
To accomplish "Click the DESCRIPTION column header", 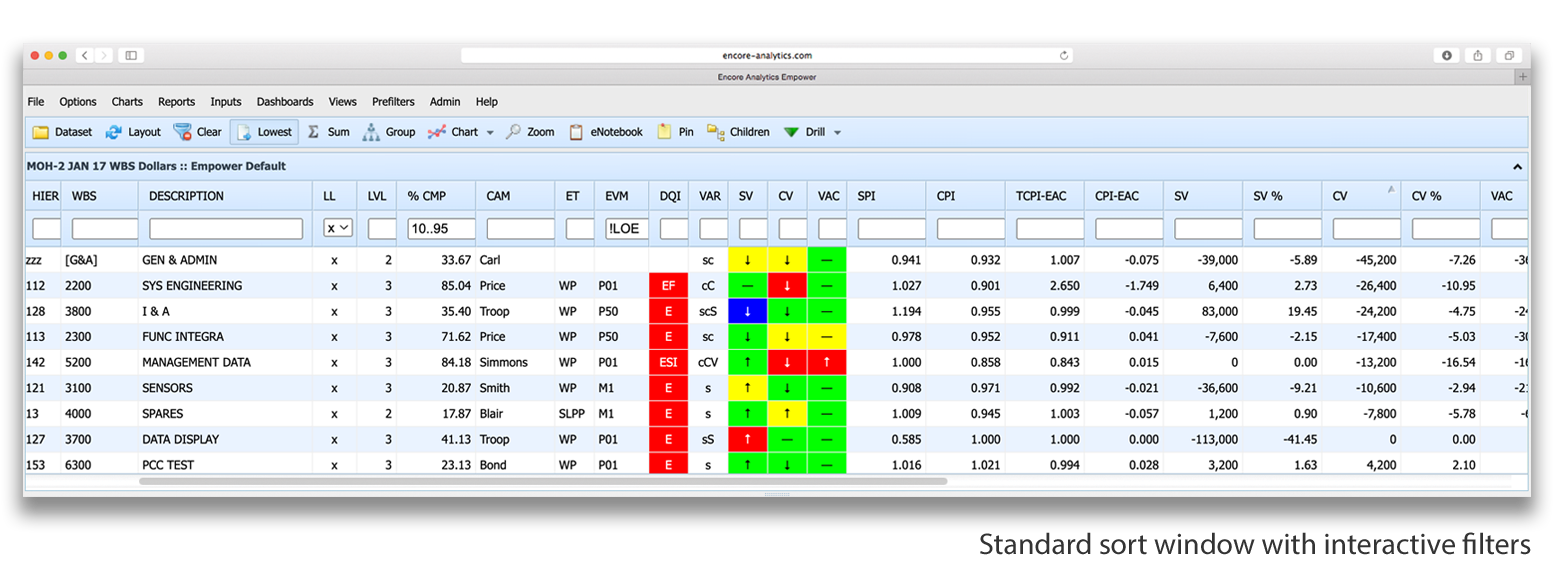I will [186, 196].
